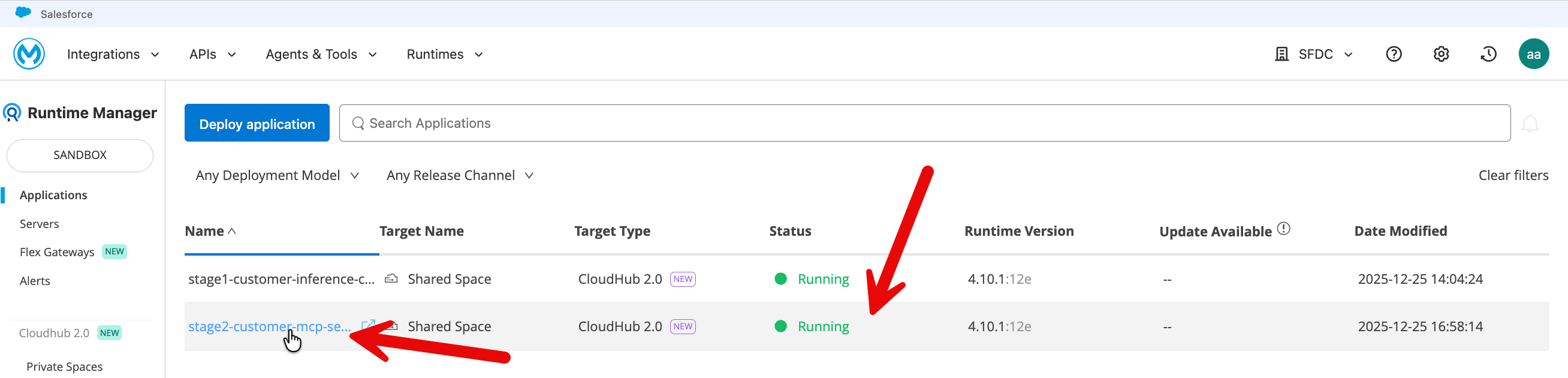Click the Deploy application button
Viewport: 1568px width, 378px height.
[257, 123]
